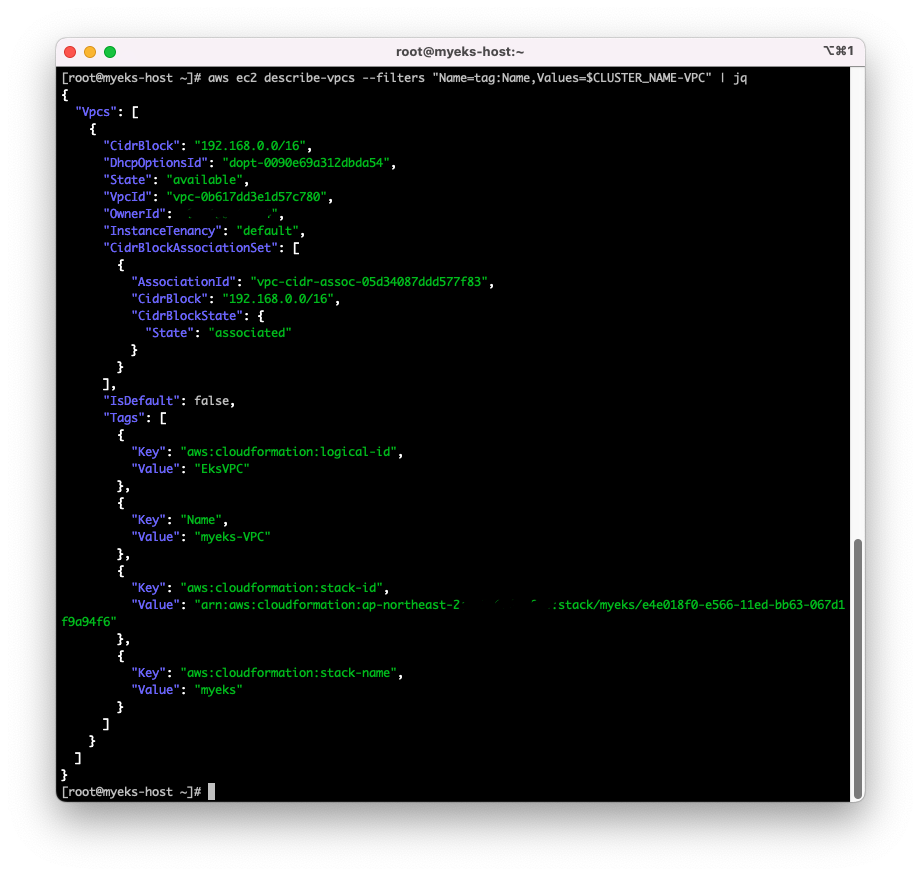Click the InstanceTenancy value "default"
The height and width of the screenshot is (876, 921).
click(268, 231)
